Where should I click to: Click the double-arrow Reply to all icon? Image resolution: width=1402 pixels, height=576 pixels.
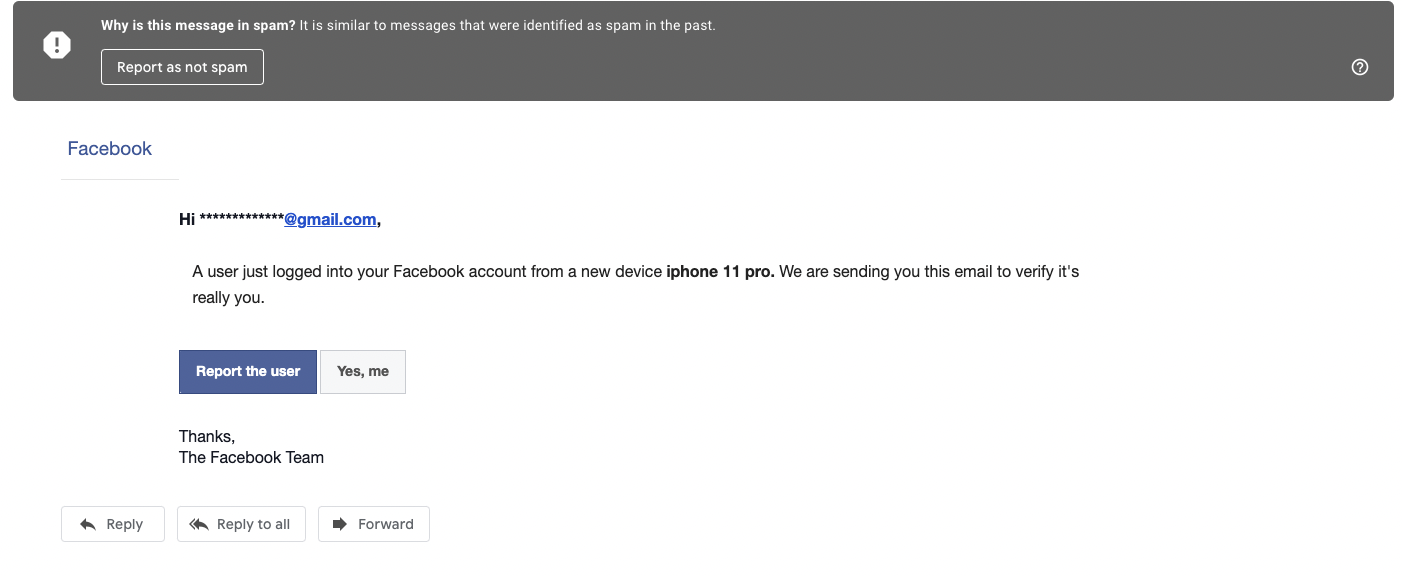(198, 524)
